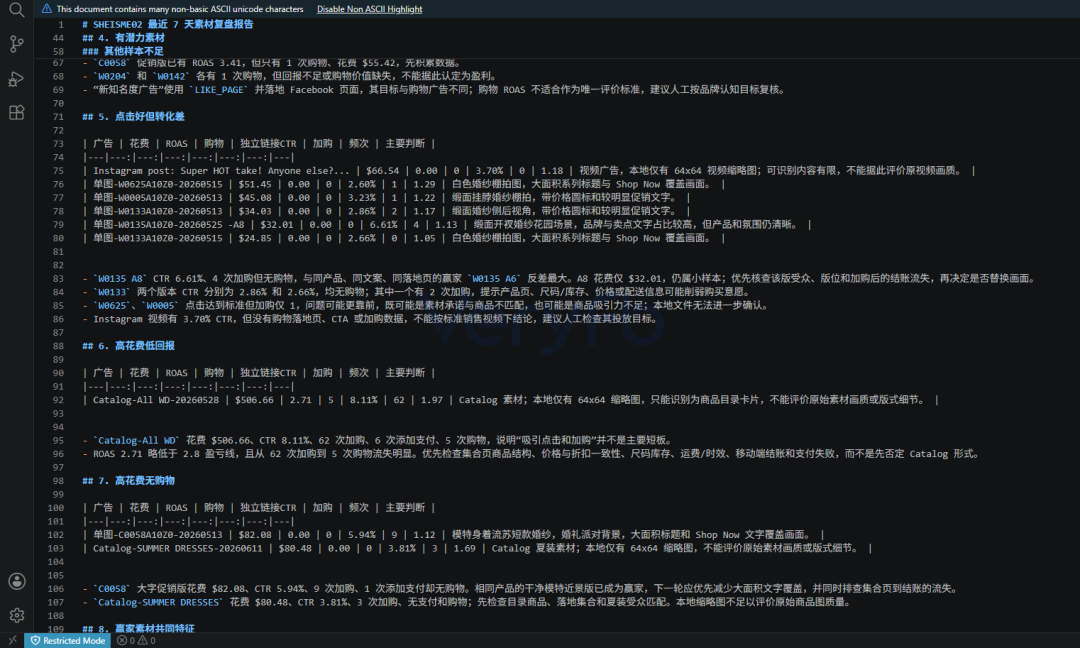Click inline code `W0204` on line 68
This screenshot has width=1080, height=648.
[x=112, y=76]
